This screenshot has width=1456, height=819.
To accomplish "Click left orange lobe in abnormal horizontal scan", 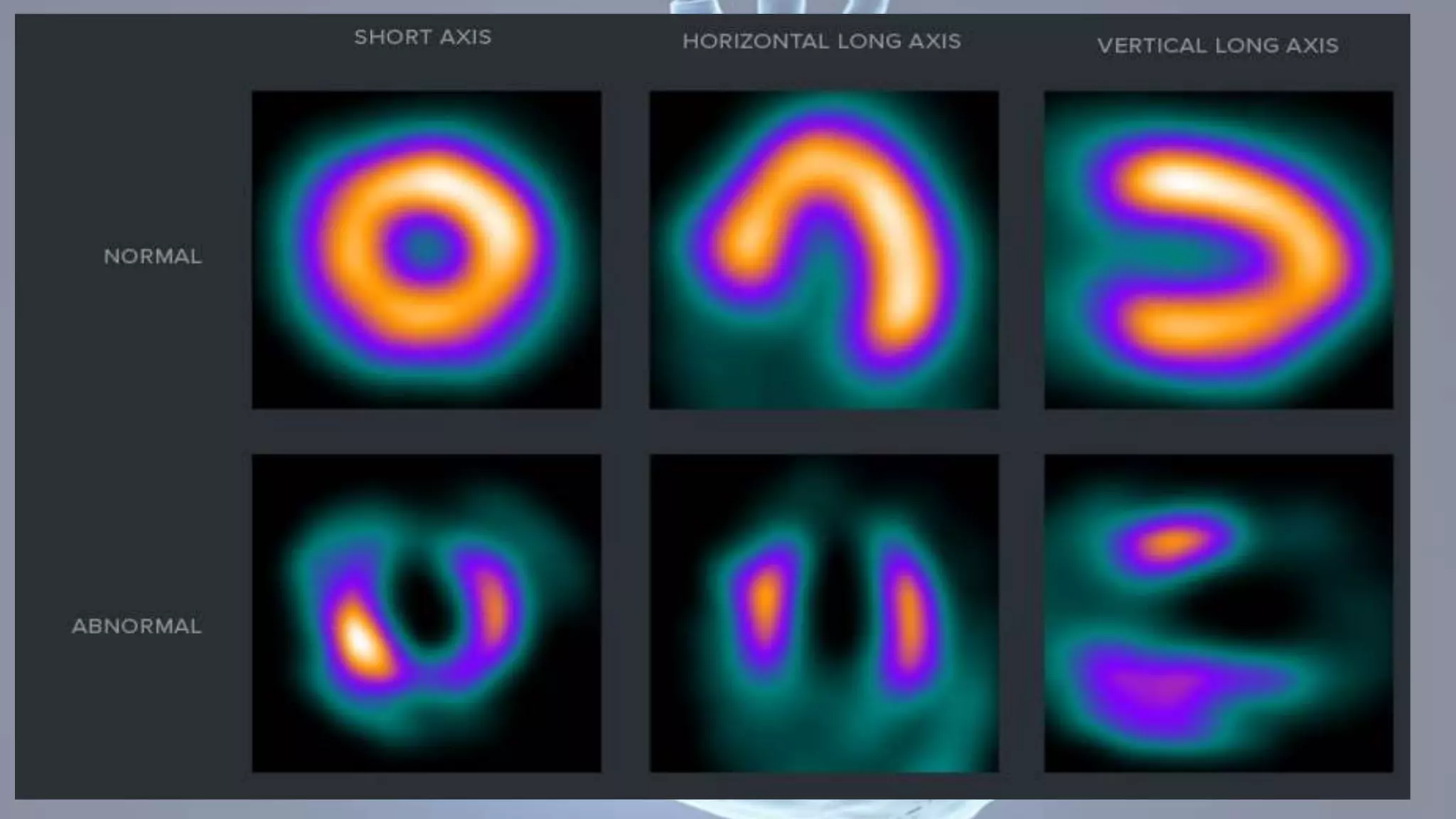I will (766, 604).
